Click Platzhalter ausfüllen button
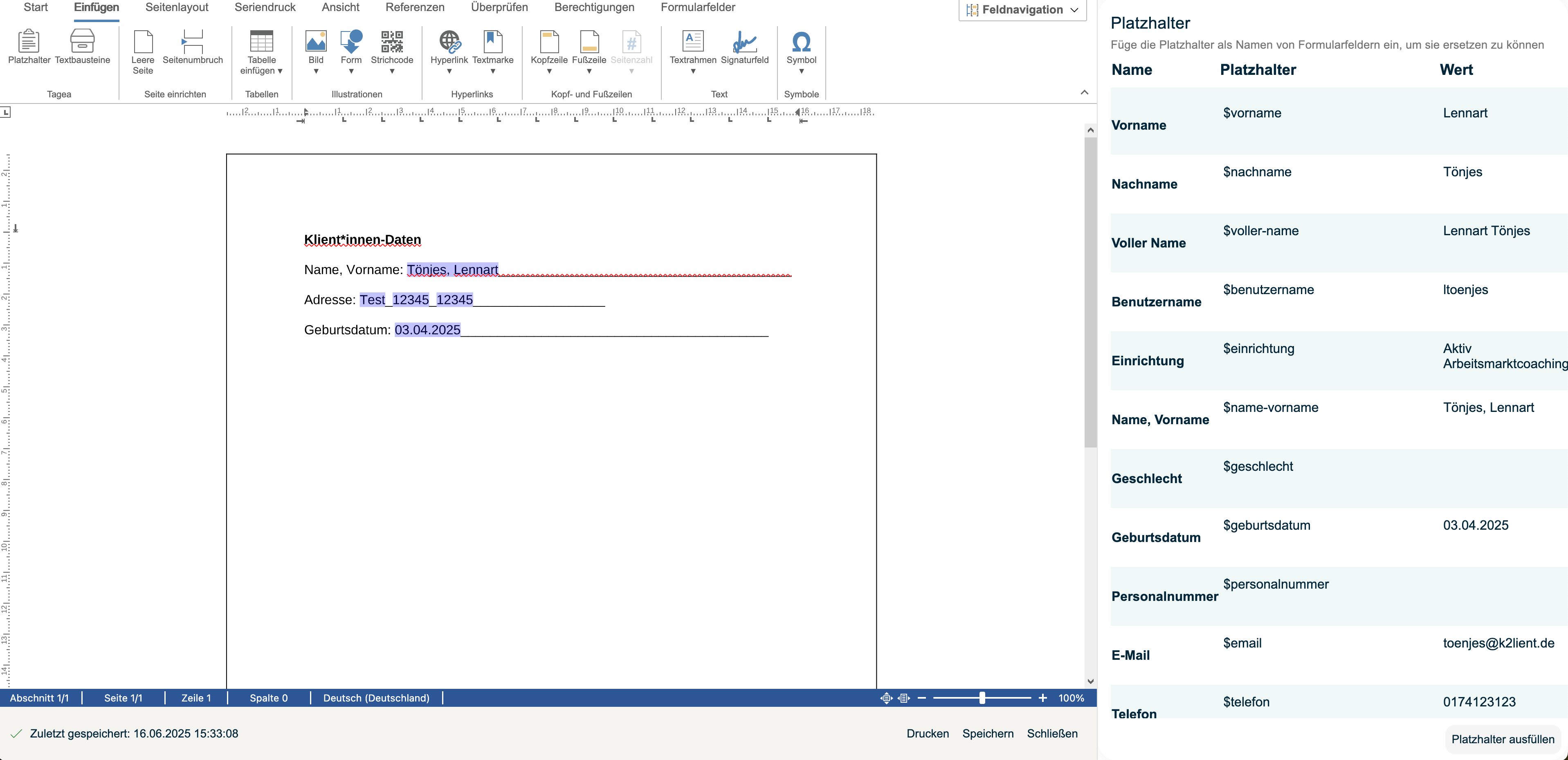 (1502, 739)
